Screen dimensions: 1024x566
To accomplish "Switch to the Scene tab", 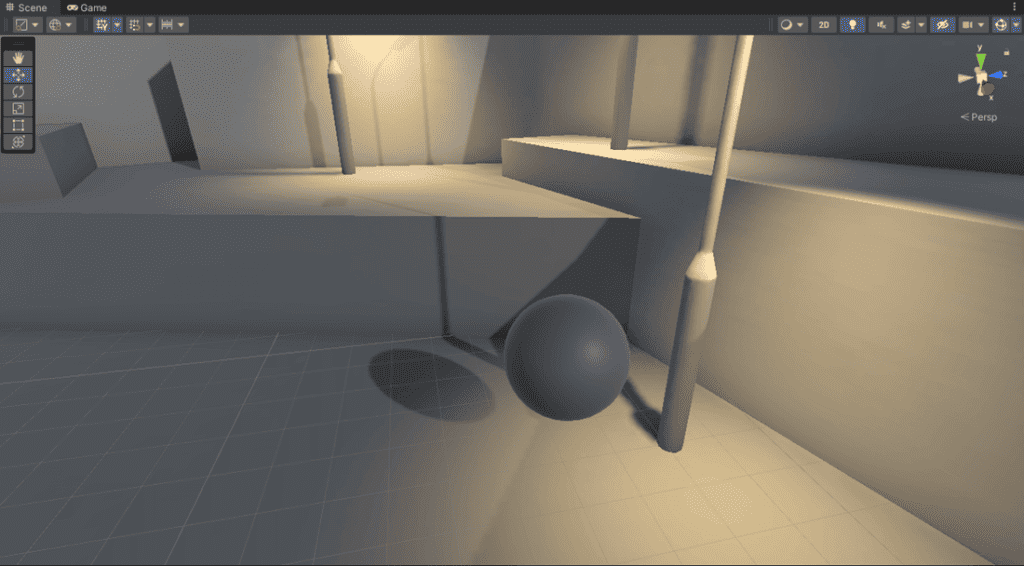I will 27,7.
